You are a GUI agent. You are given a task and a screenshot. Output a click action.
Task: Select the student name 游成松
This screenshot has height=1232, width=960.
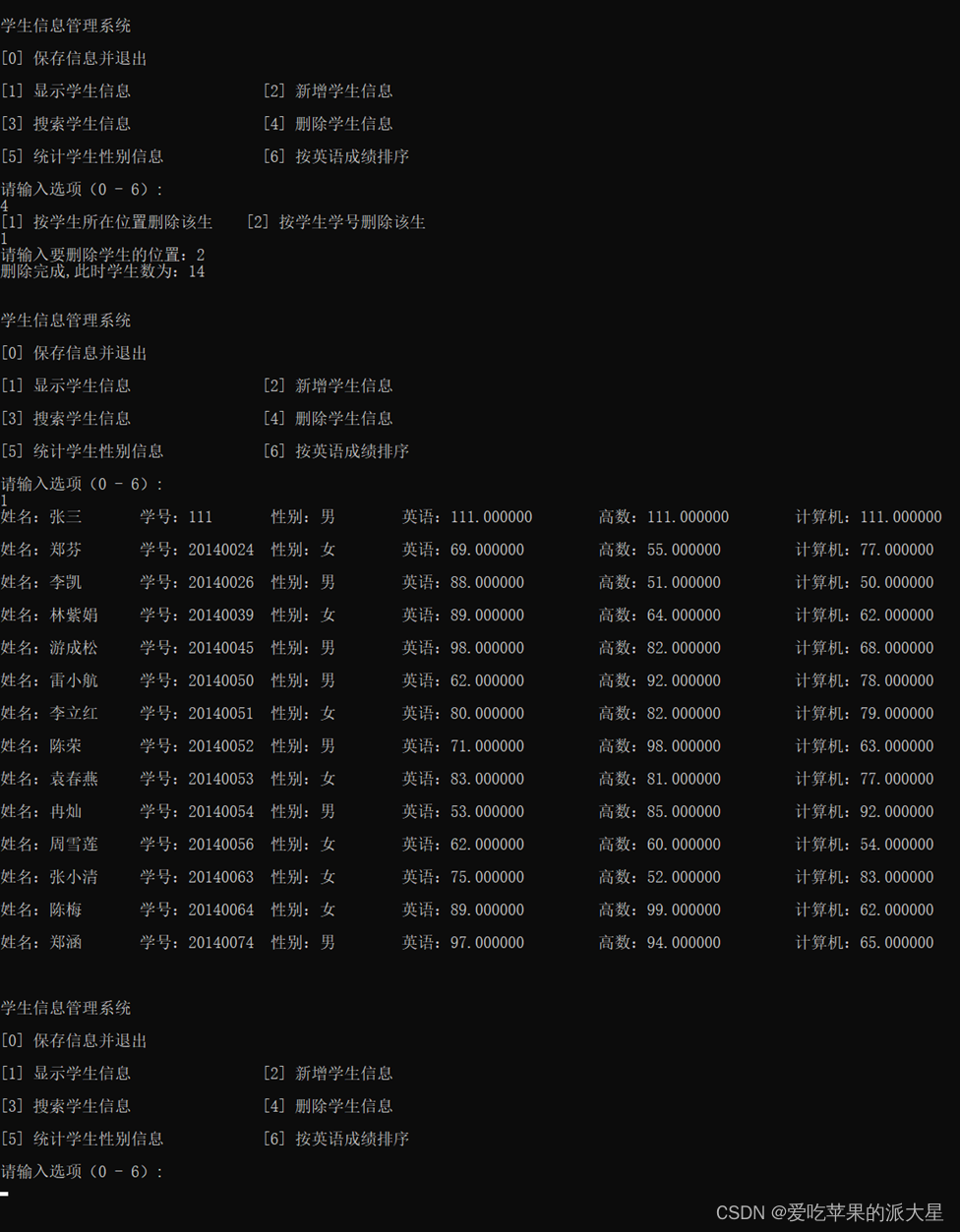tap(74, 648)
